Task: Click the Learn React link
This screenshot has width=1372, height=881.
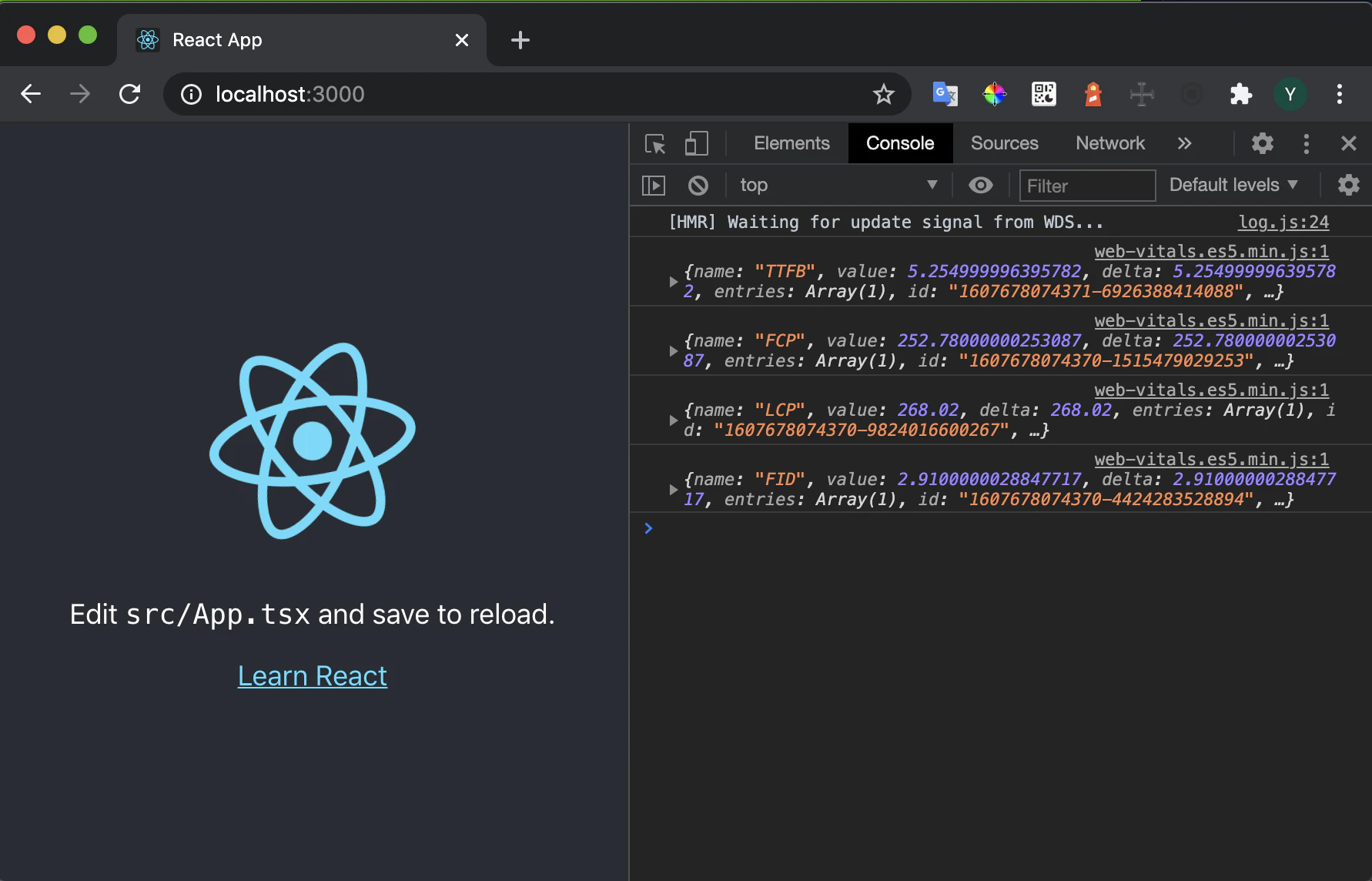Action: [312, 676]
